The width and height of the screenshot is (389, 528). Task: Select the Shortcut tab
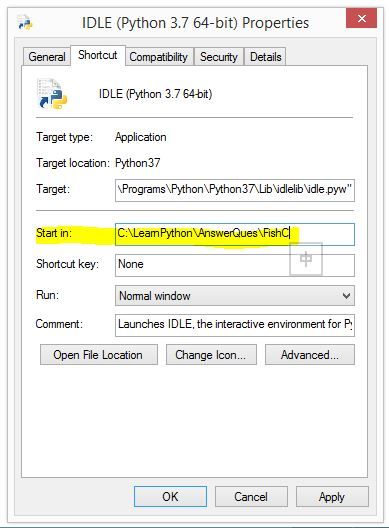[x=98, y=55]
